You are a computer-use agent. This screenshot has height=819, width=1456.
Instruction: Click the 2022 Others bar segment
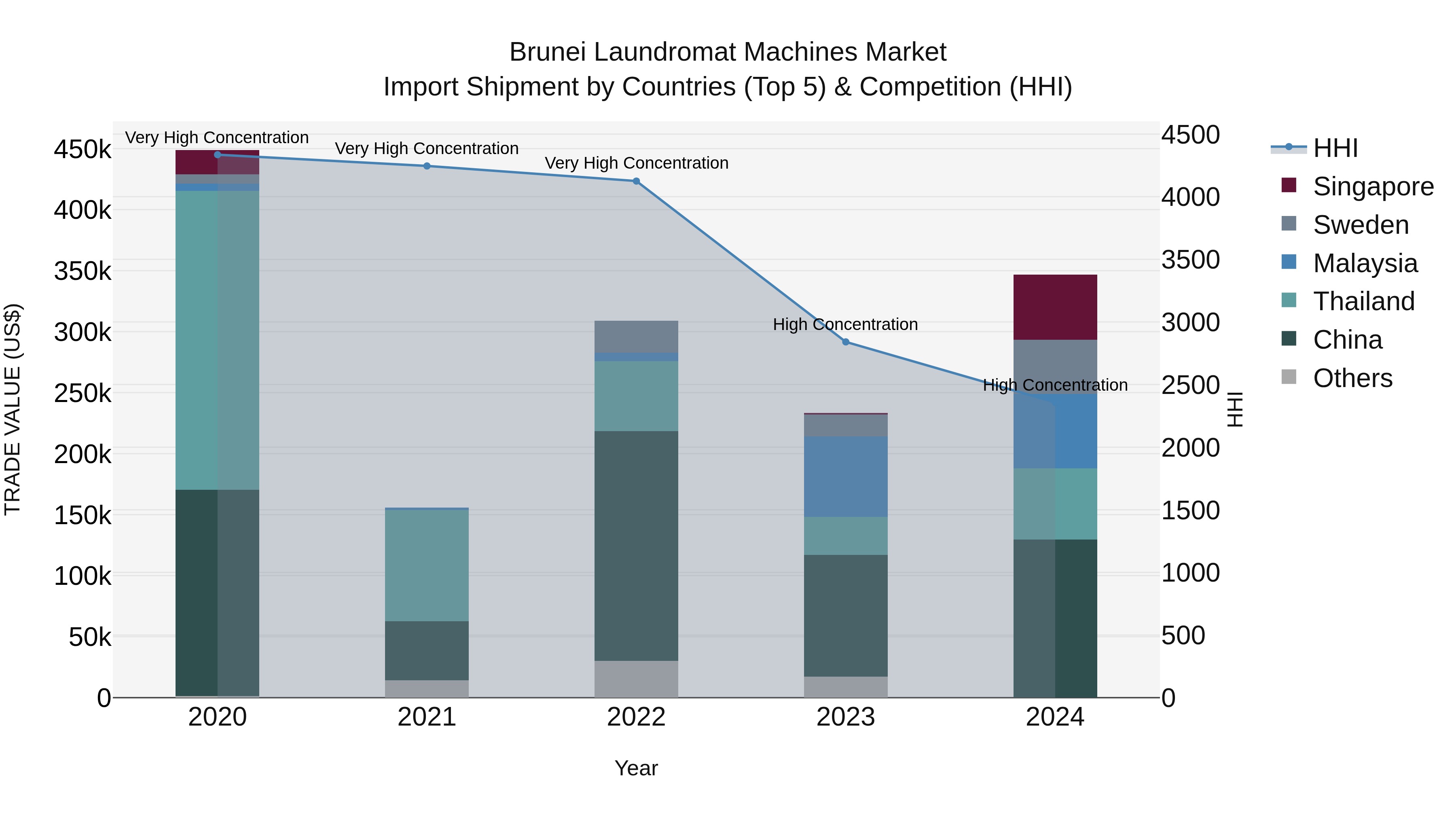coord(637,679)
